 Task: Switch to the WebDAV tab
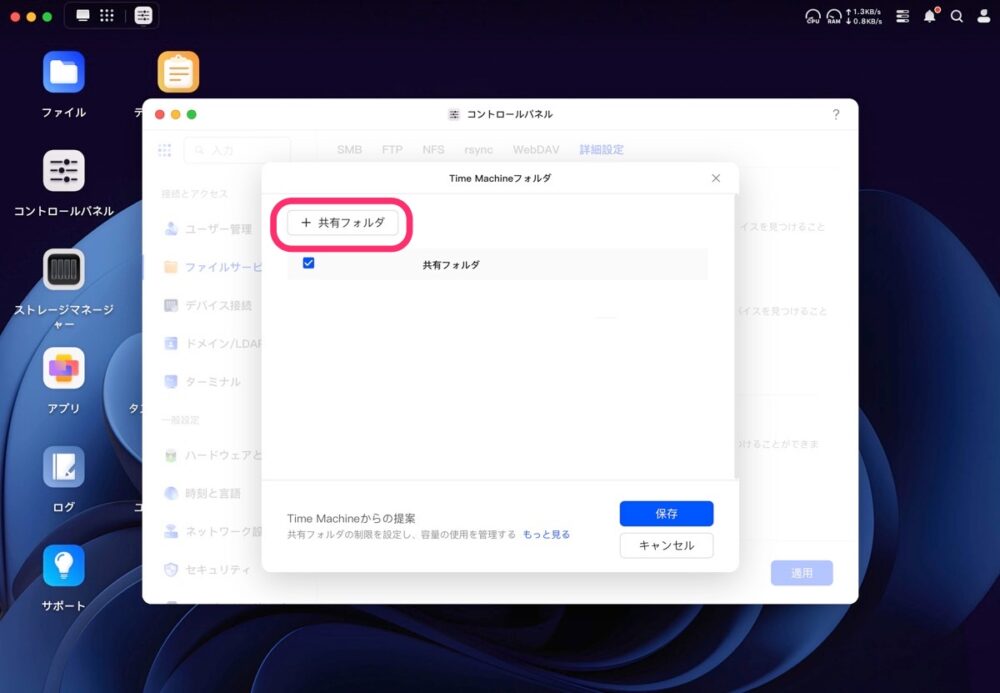[x=535, y=150]
